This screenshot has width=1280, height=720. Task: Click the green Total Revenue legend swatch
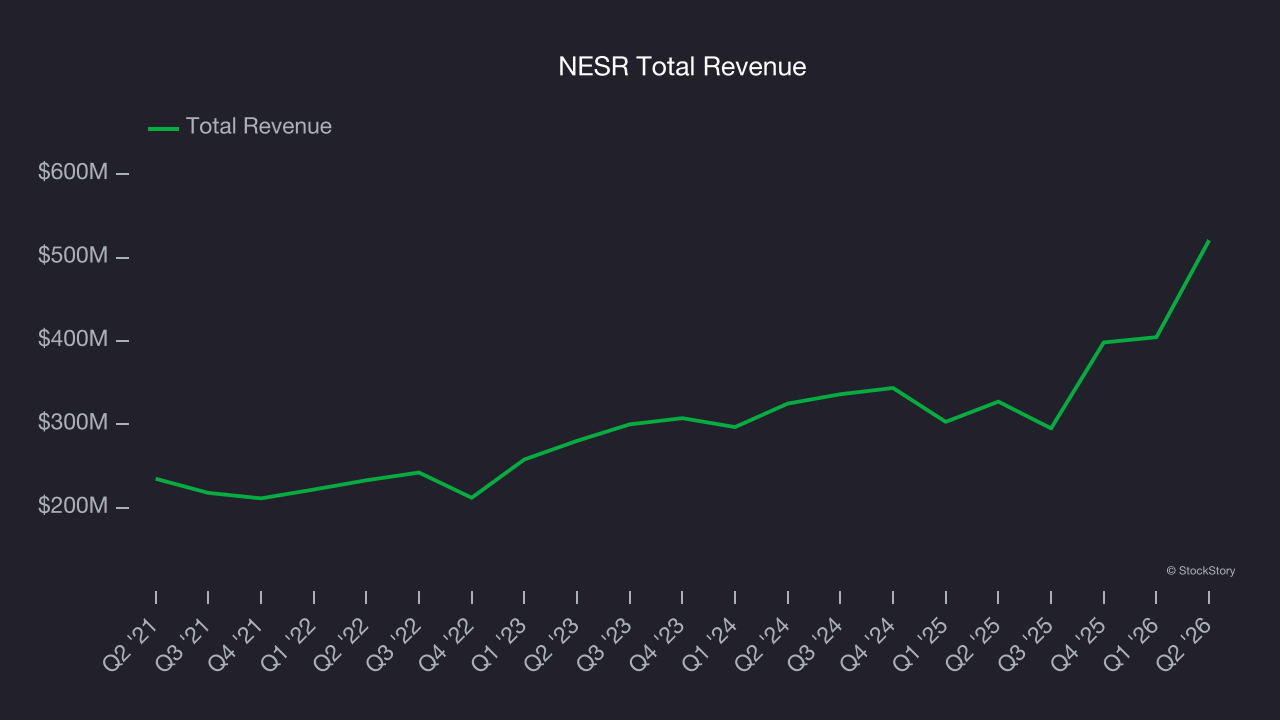point(163,128)
